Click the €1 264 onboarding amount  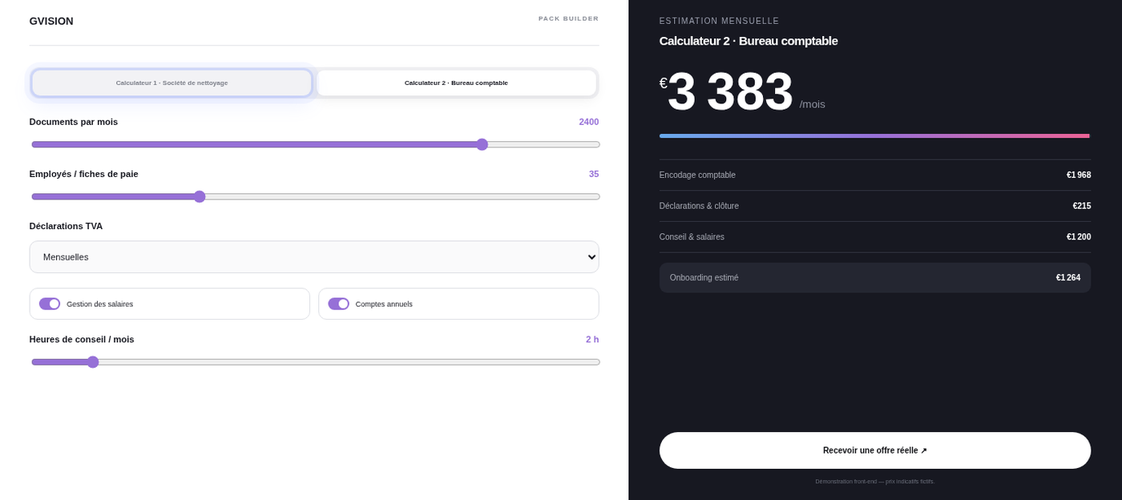coord(1068,278)
